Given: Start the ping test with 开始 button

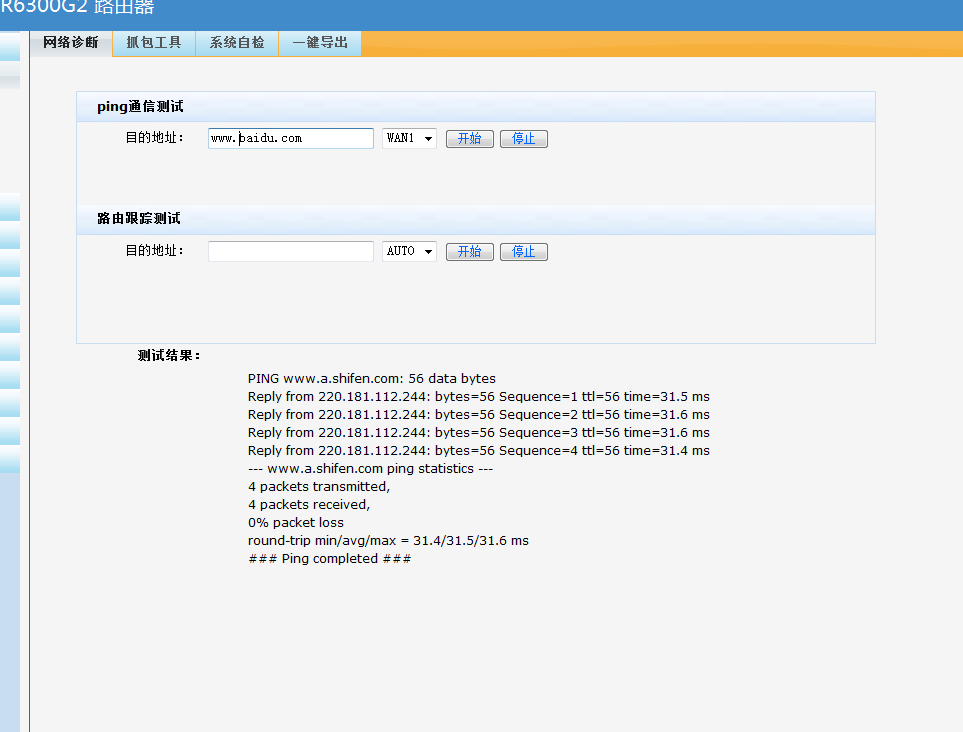Looking at the screenshot, I should pos(470,139).
